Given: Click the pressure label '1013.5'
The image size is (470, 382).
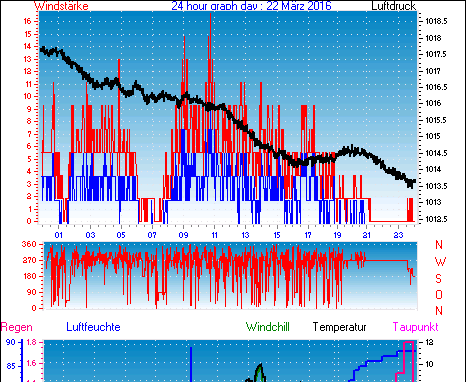Looking at the screenshot, I should point(436,186).
